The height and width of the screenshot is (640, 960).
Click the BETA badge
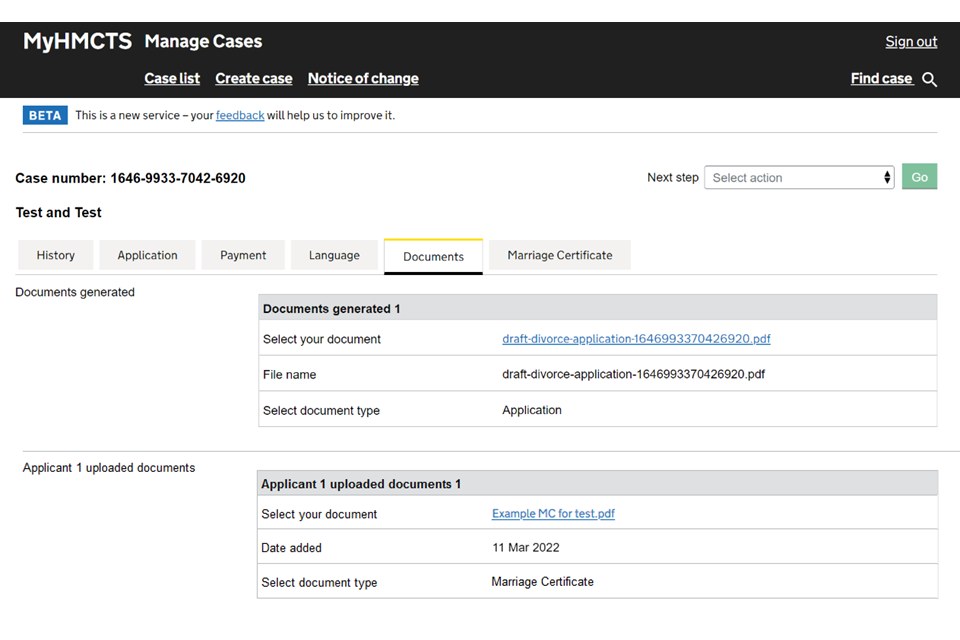(45, 115)
